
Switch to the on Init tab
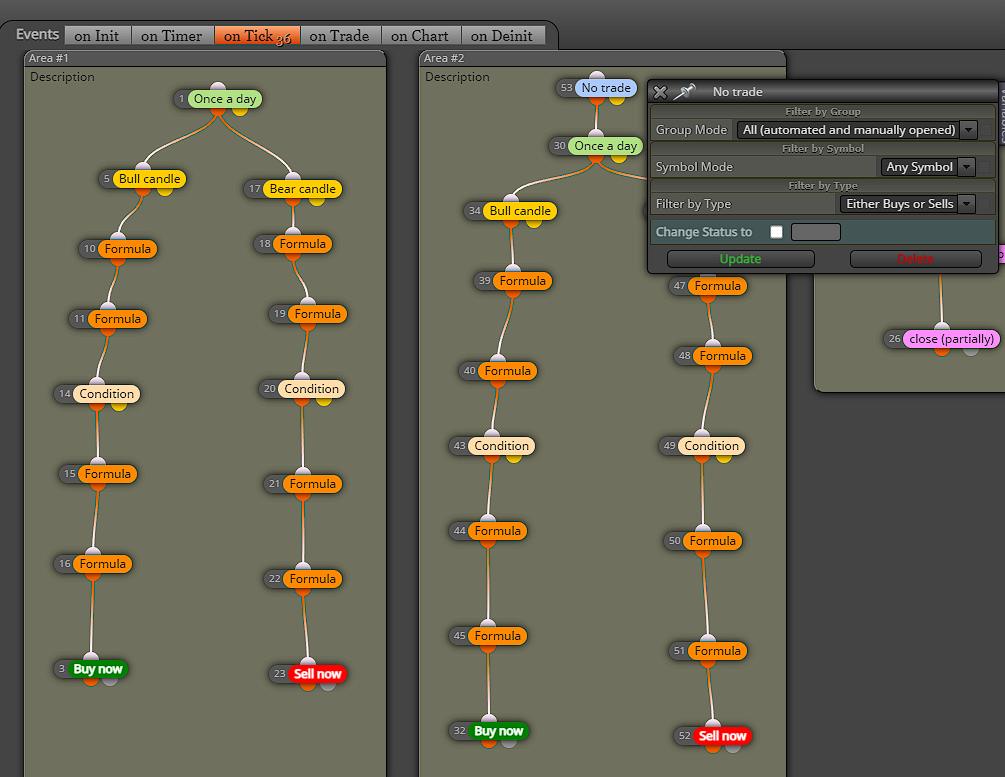(97, 36)
